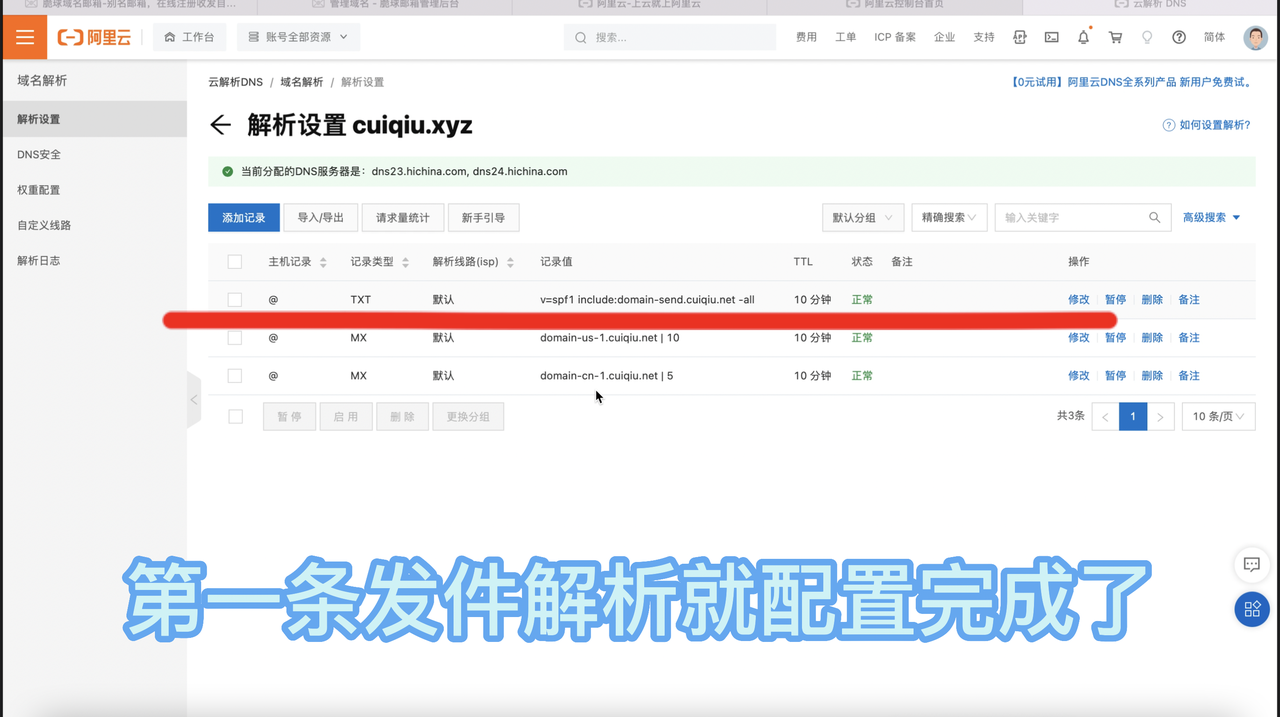This screenshot has width=1280, height=717.
Task: Open the help question mark icon
Action: coord(1179,37)
